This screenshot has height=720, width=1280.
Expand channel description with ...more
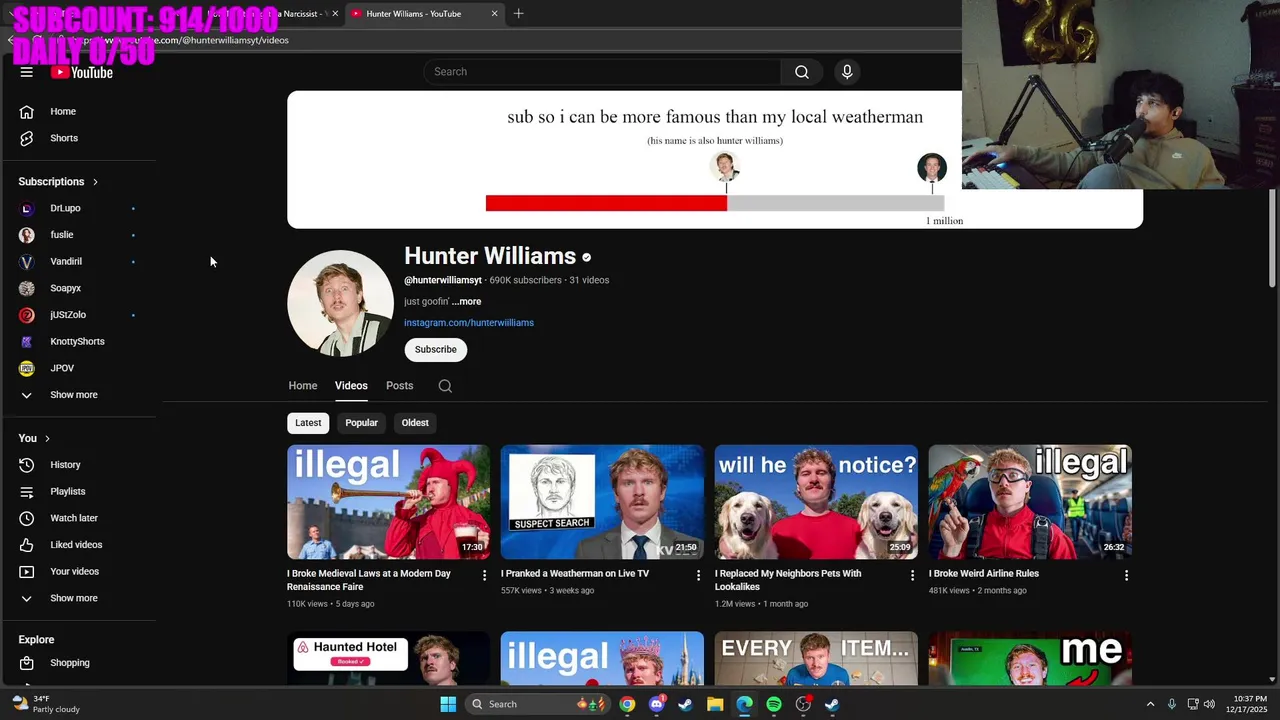pyautogui.click(x=466, y=301)
